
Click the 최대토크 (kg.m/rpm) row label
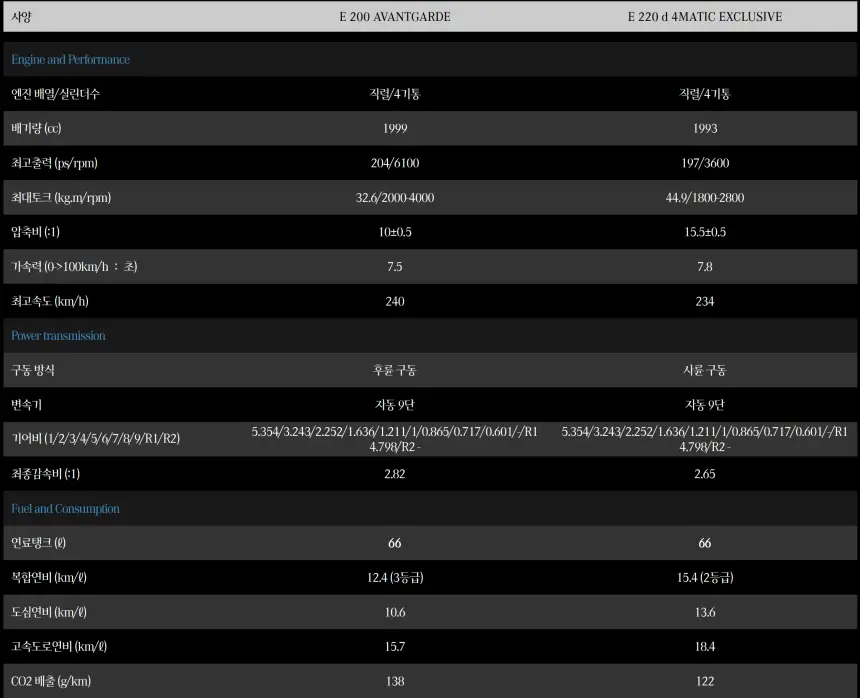click(61, 197)
